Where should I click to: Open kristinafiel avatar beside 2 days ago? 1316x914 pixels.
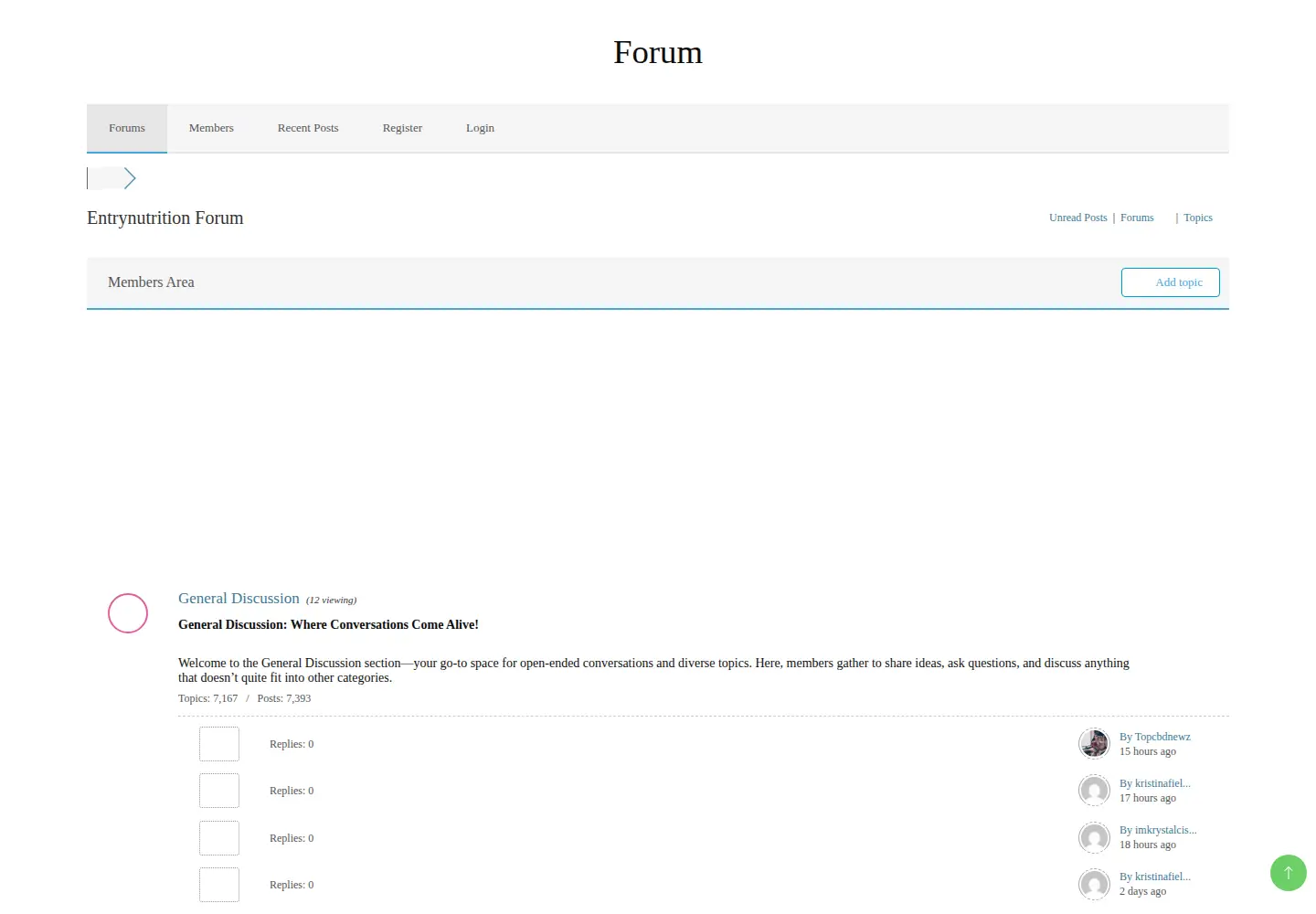(x=1094, y=884)
